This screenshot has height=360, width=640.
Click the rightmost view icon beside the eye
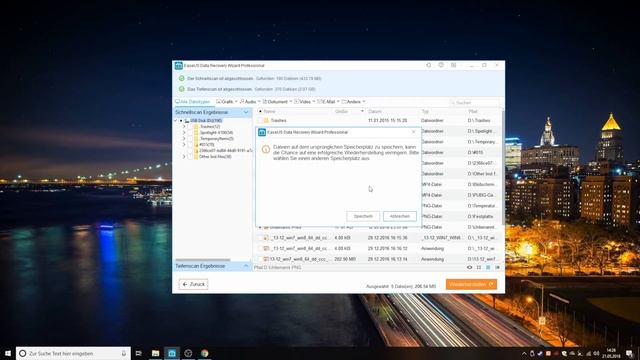(497, 267)
